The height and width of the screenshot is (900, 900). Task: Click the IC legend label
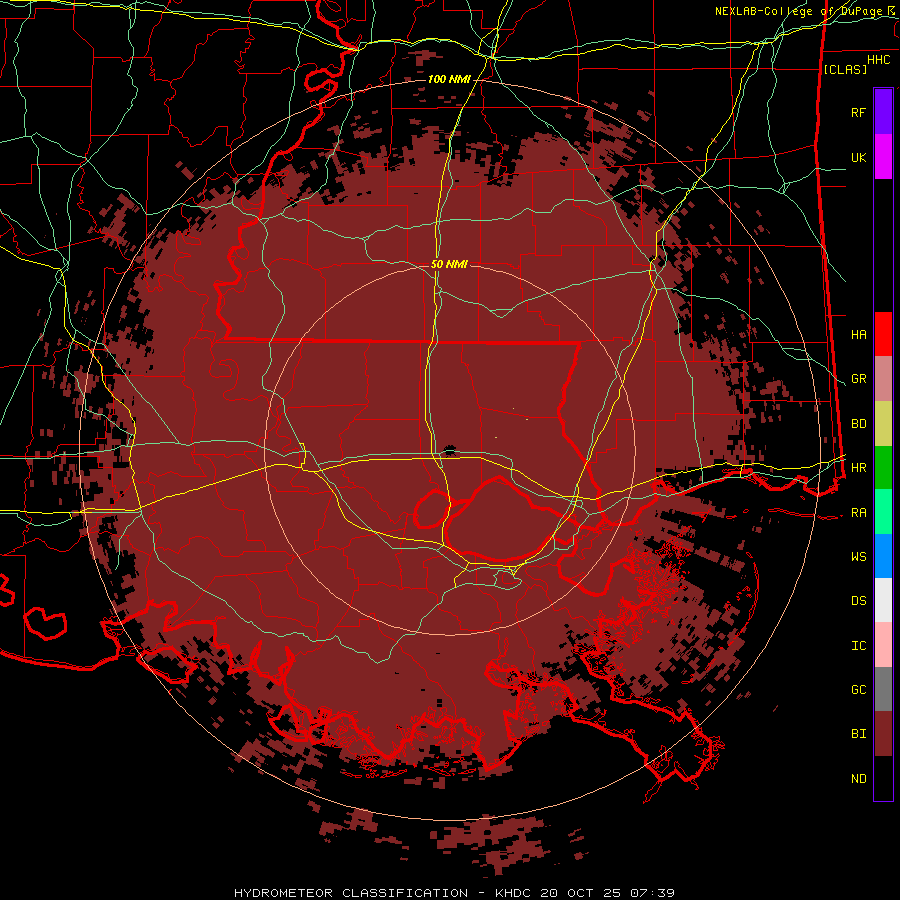click(x=859, y=646)
